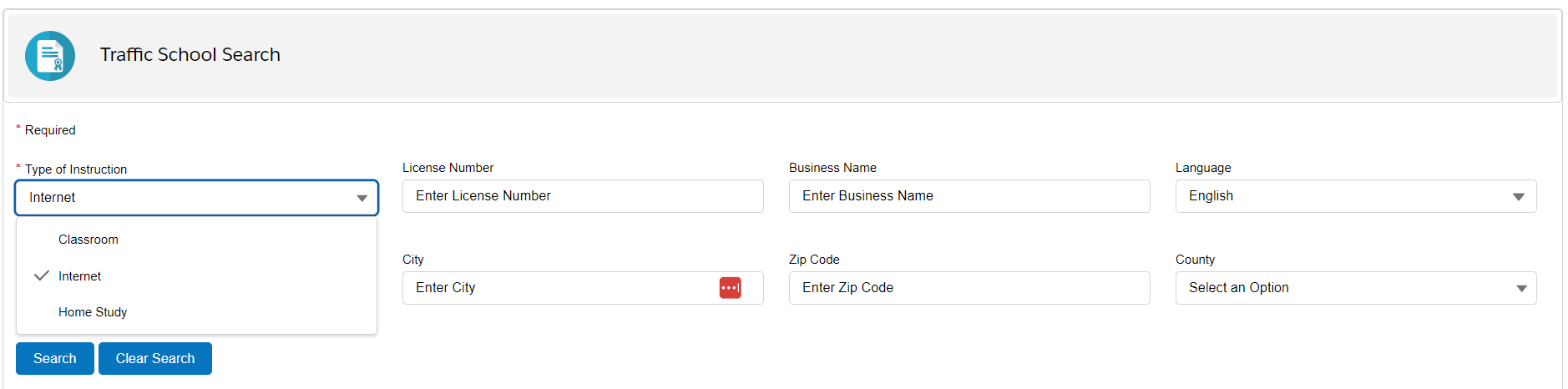
Task: Click the Traffic School Search certificate icon
Action: pyautogui.click(x=50, y=56)
